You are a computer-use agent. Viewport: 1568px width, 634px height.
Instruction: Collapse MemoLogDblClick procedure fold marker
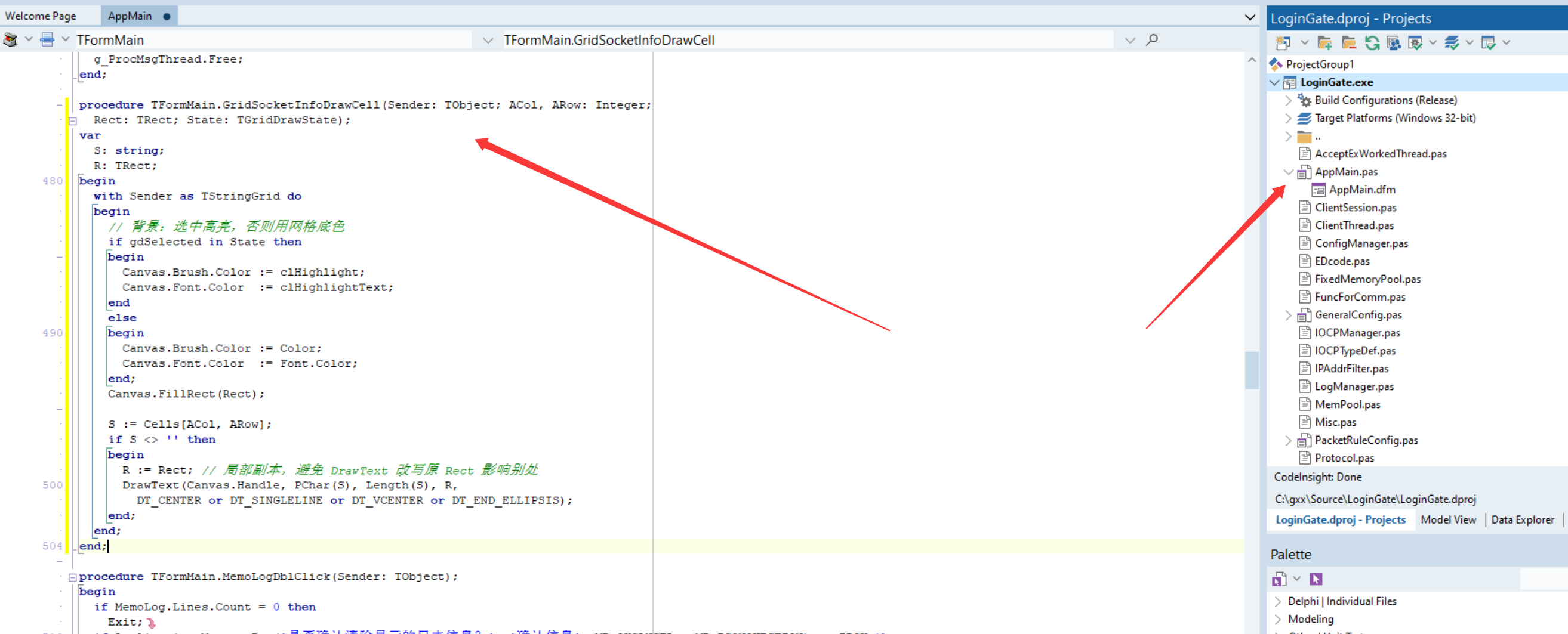click(x=72, y=577)
